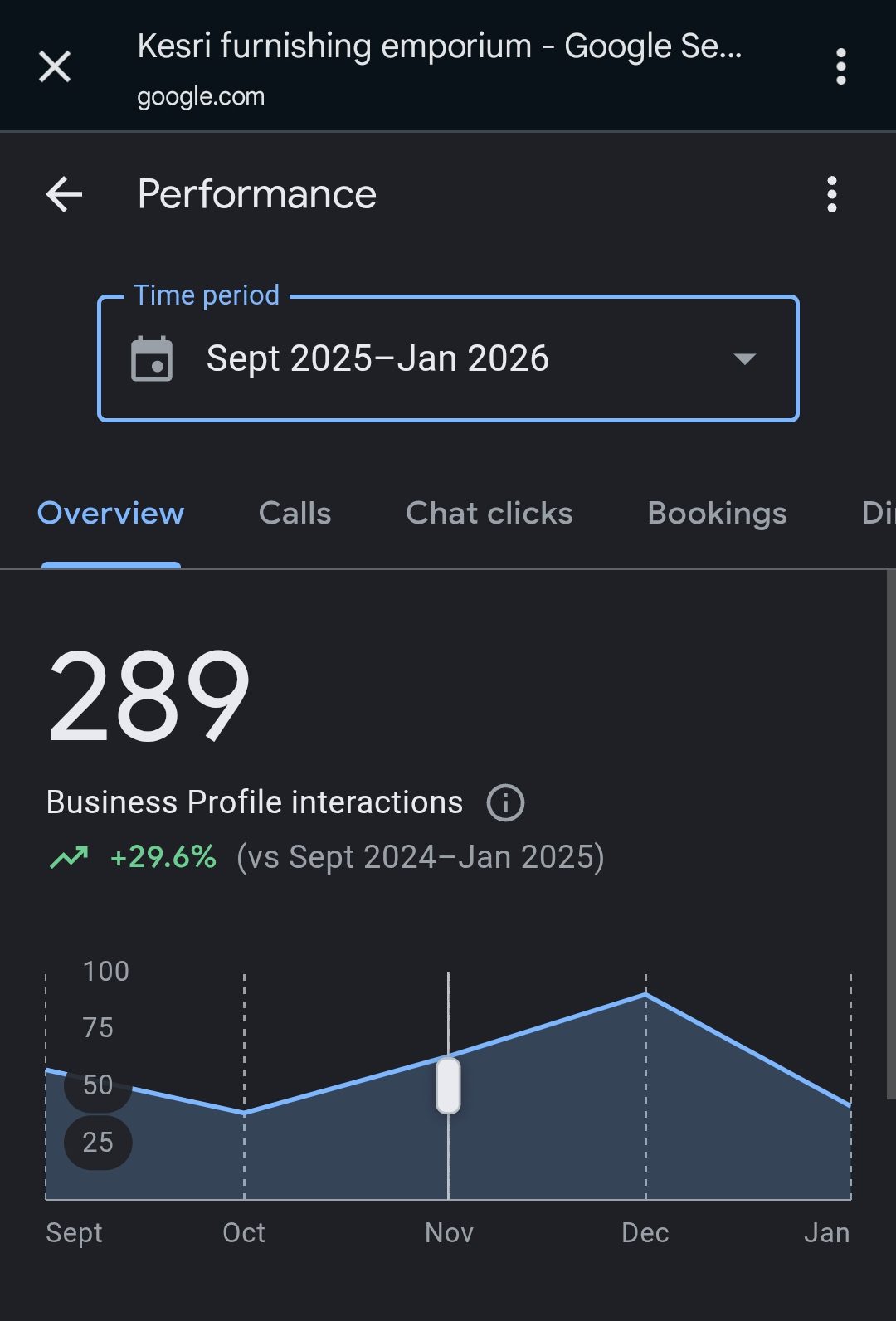The width and height of the screenshot is (896, 1321).
Task: Click the 289 interactions total number
Action: pyautogui.click(x=149, y=695)
